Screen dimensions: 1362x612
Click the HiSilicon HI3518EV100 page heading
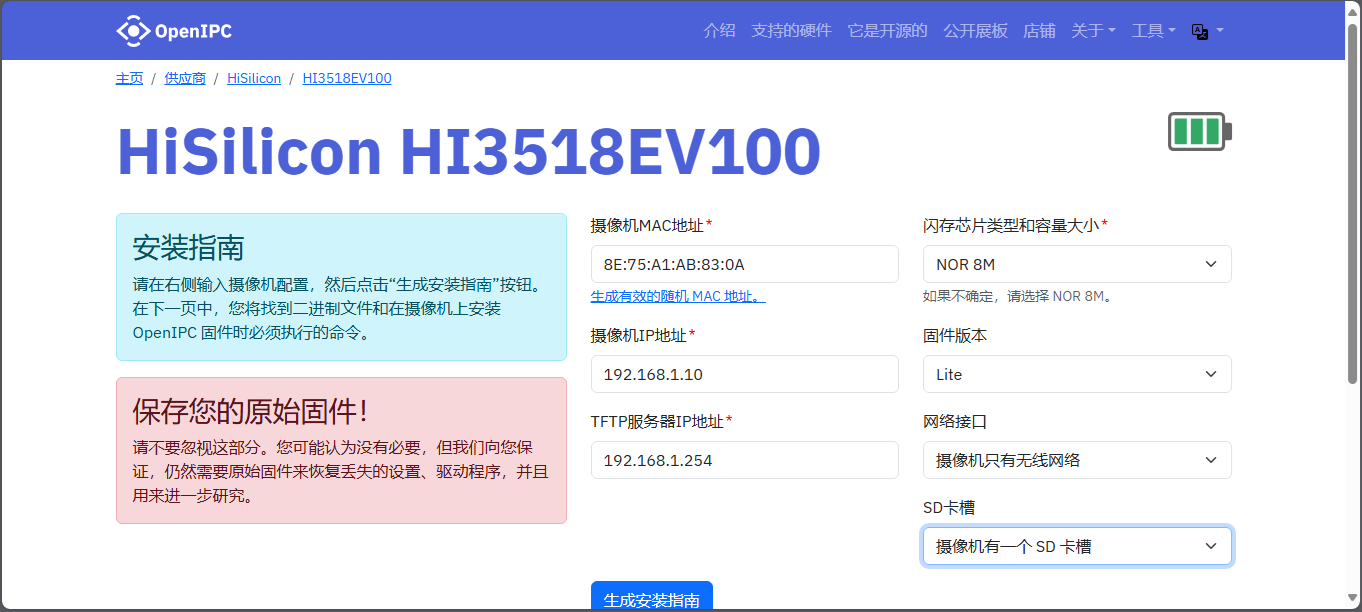pos(469,152)
